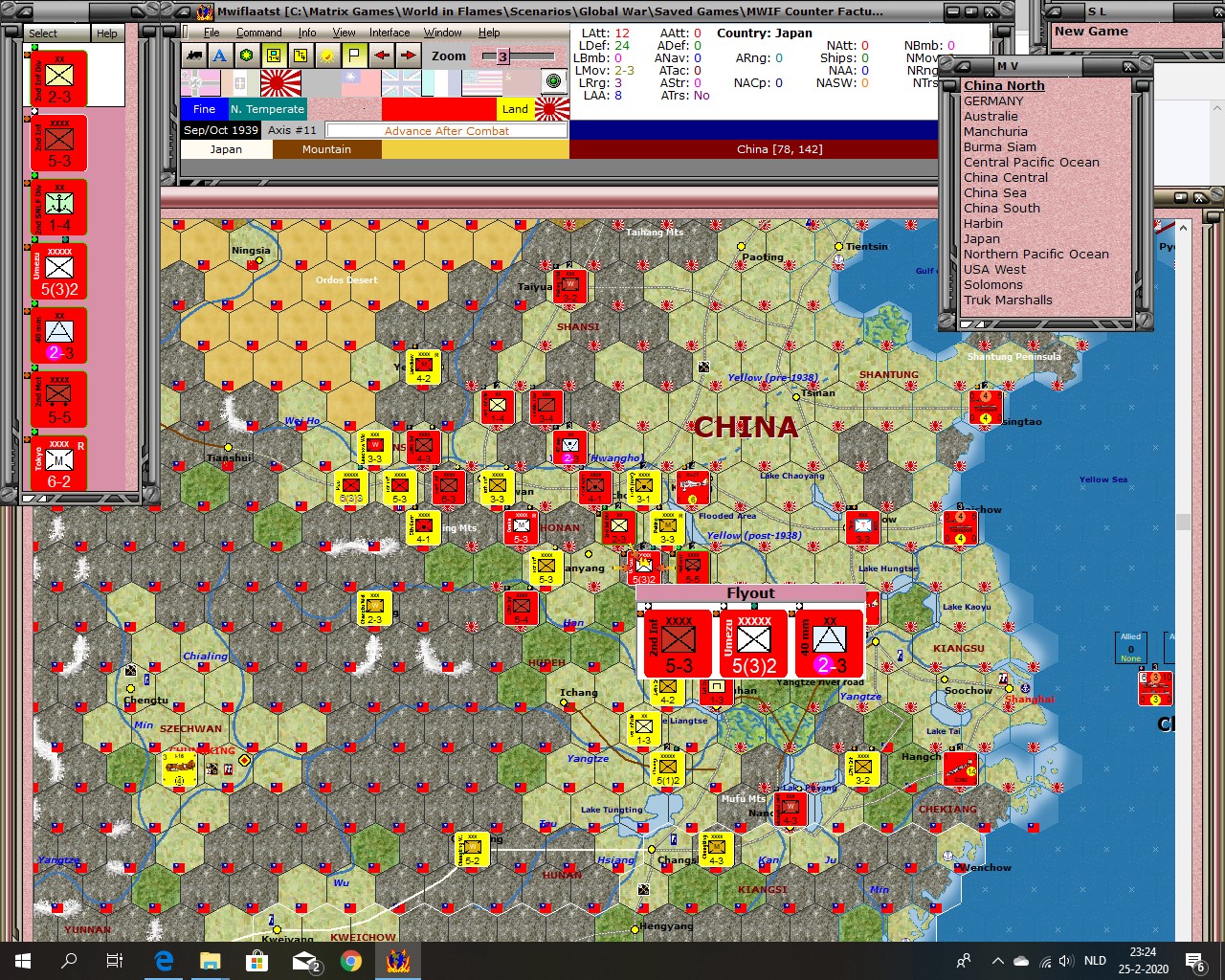Viewport: 1225px width, 980px height.
Task: Click the red left arrow toolbar icon
Action: pos(382,56)
